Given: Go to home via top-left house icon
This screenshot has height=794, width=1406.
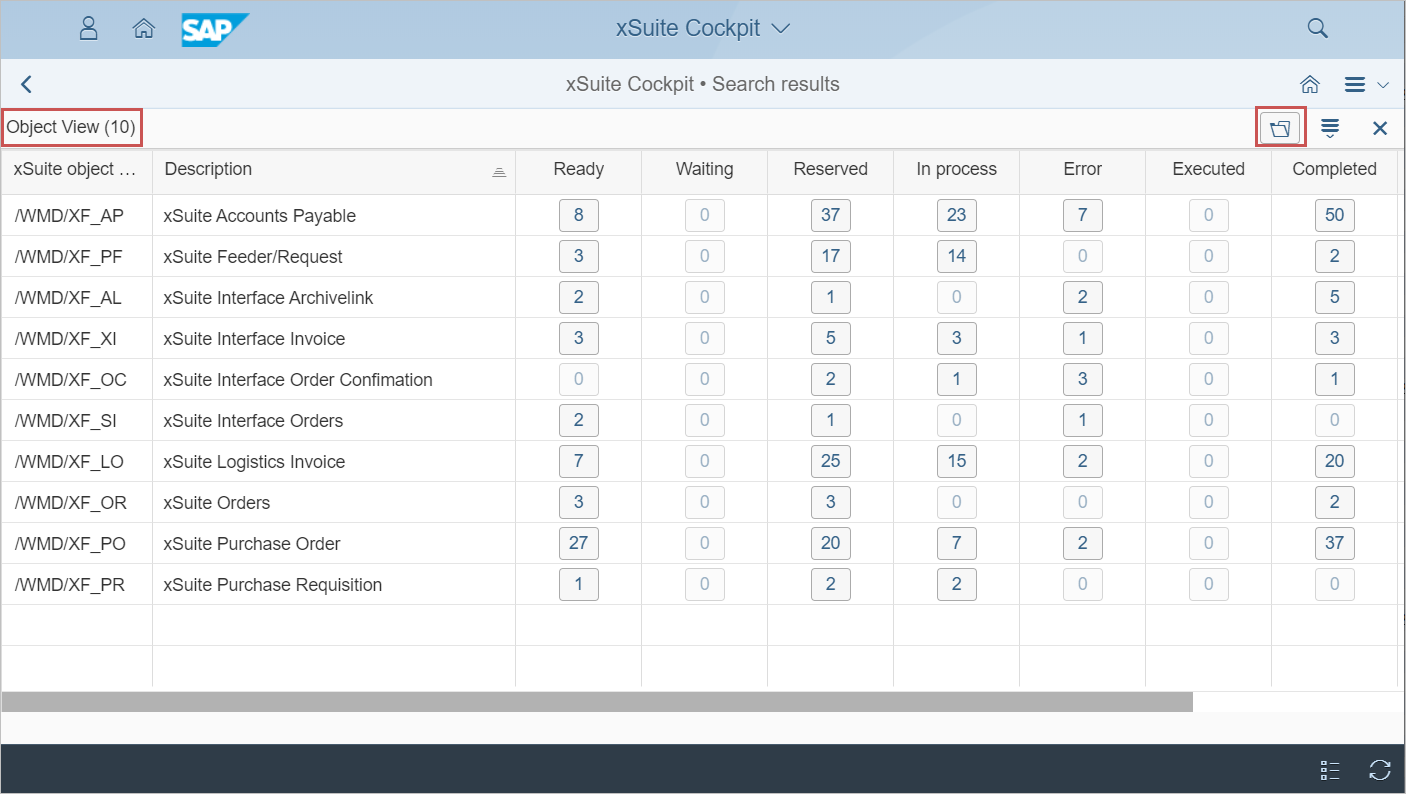Looking at the screenshot, I should coord(143,28).
